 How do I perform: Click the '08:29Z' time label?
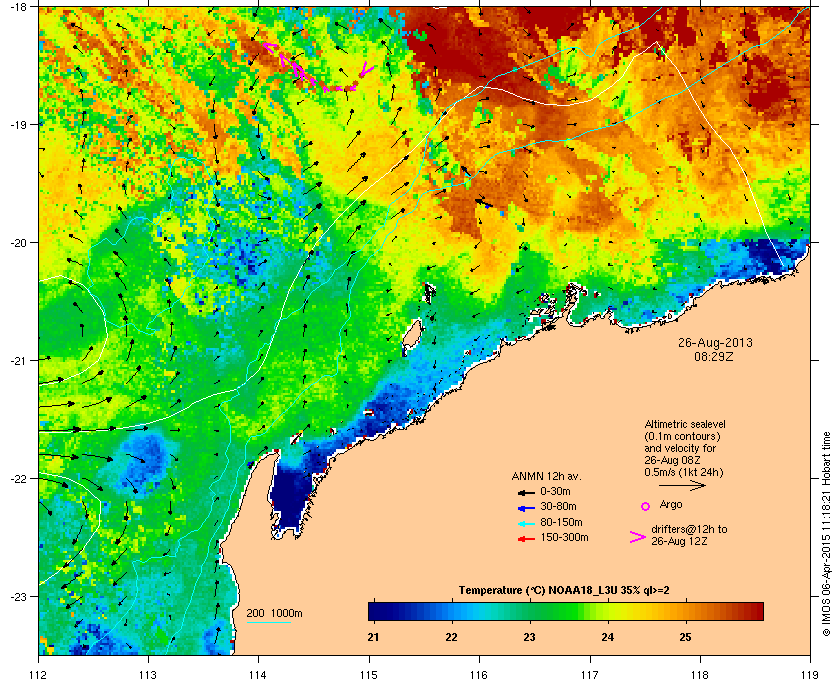click(714, 356)
